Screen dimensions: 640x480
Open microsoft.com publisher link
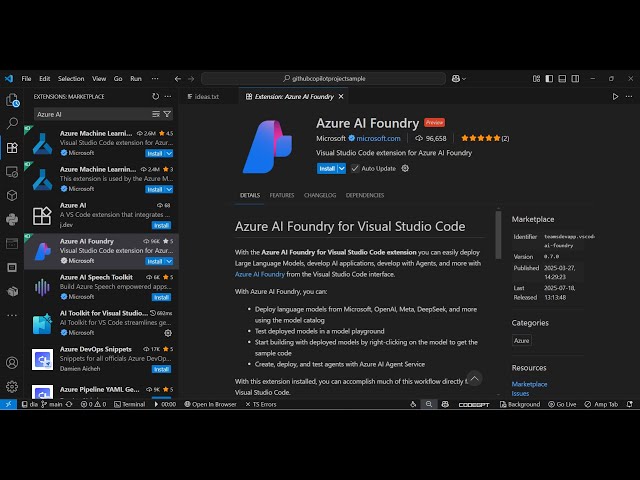378,138
